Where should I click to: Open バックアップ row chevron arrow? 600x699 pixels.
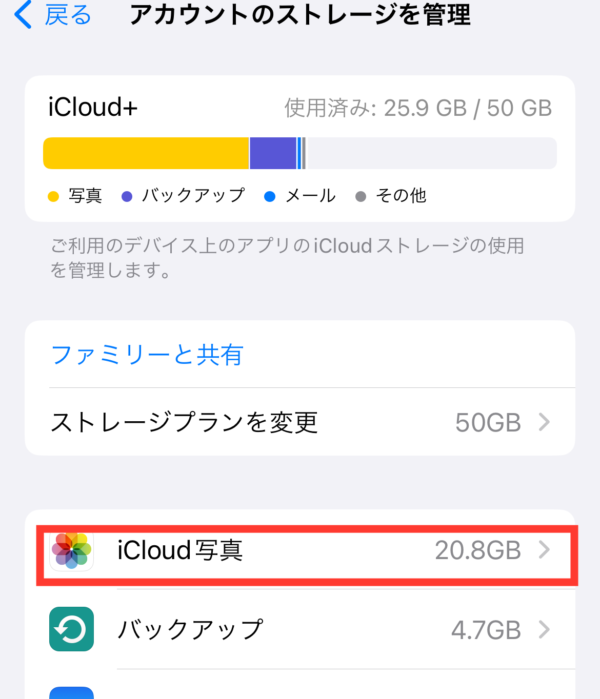pos(544,629)
